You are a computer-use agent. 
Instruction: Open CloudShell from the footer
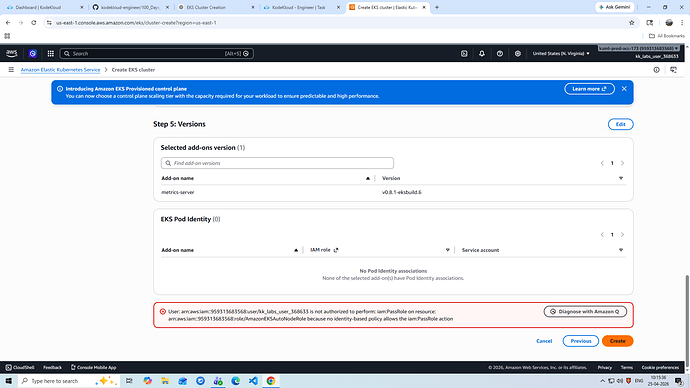pos(20,367)
